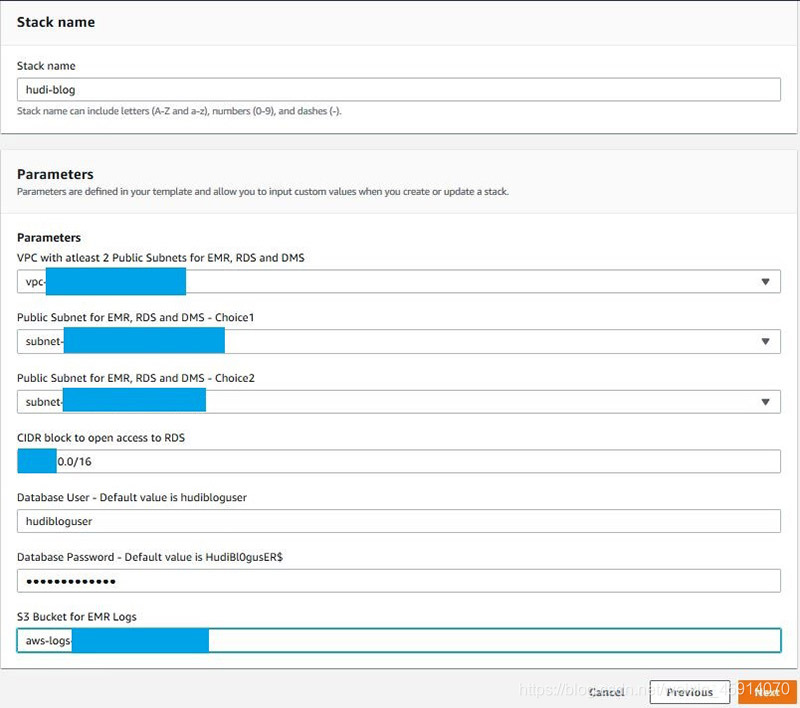Click the 'CIDR block to open access to RDS' label
The width and height of the screenshot is (800, 708).
pos(101,438)
